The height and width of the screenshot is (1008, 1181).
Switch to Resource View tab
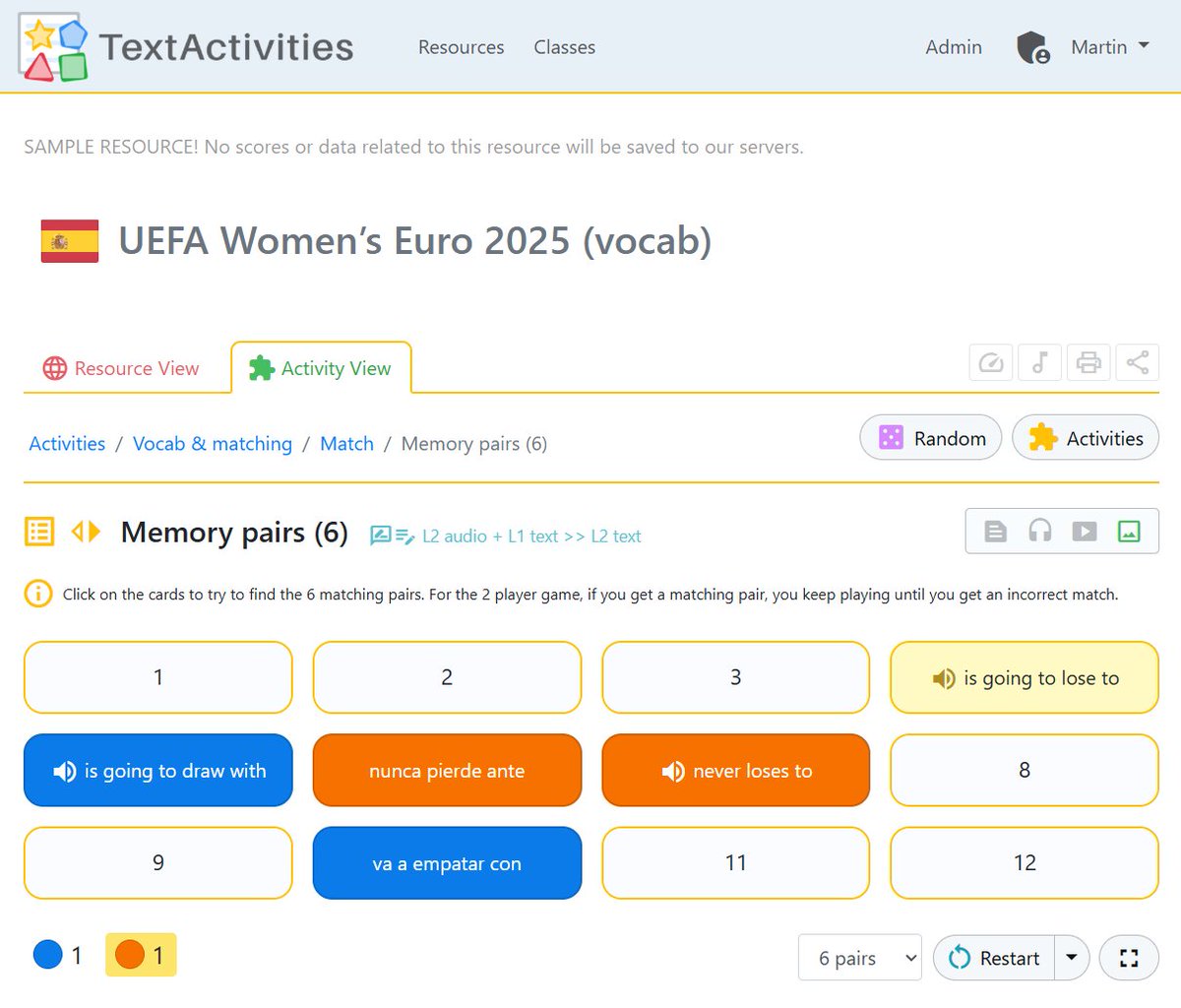pos(121,368)
